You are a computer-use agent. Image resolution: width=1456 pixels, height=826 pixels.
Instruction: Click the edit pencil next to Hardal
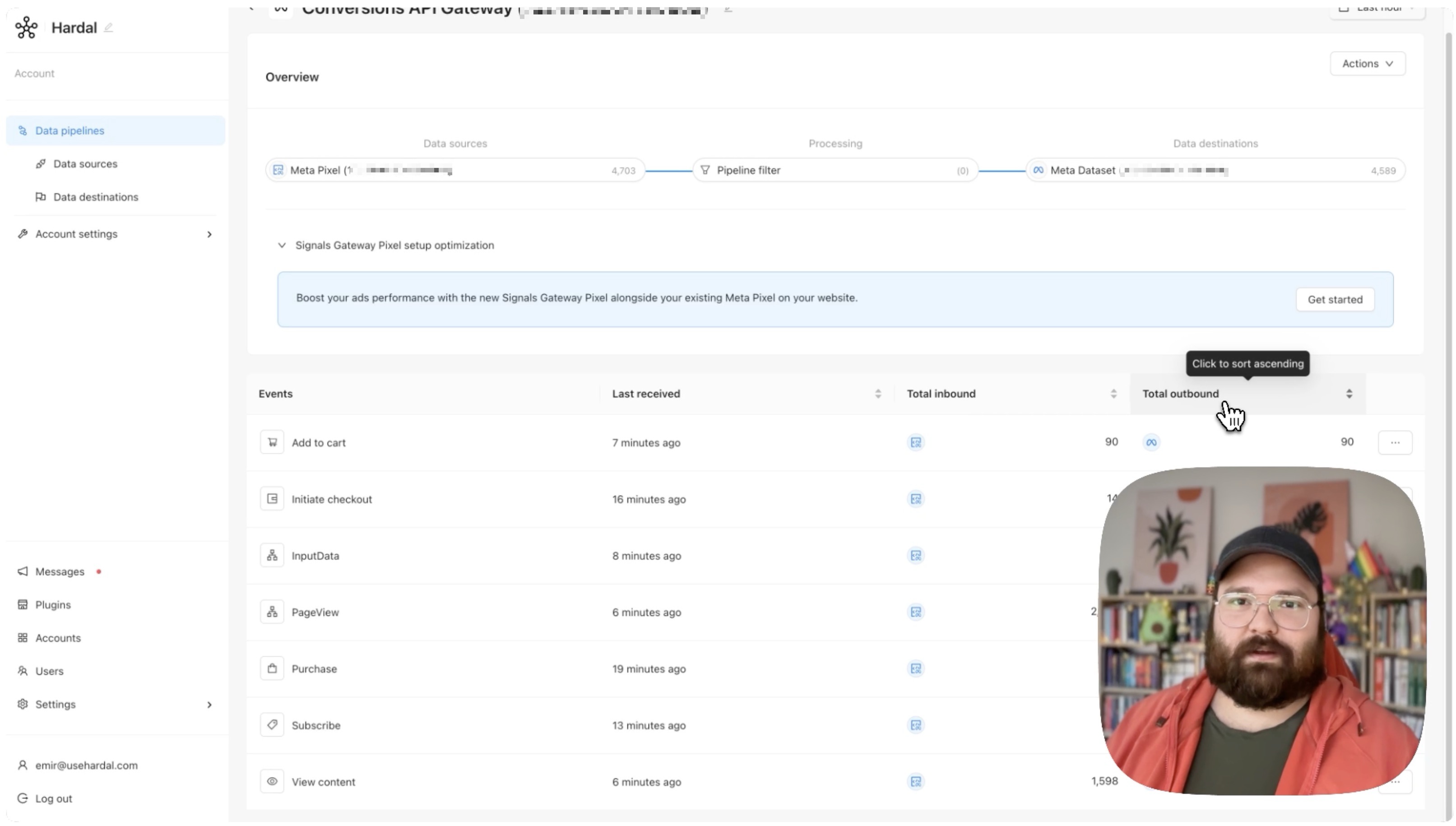pyautogui.click(x=108, y=27)
